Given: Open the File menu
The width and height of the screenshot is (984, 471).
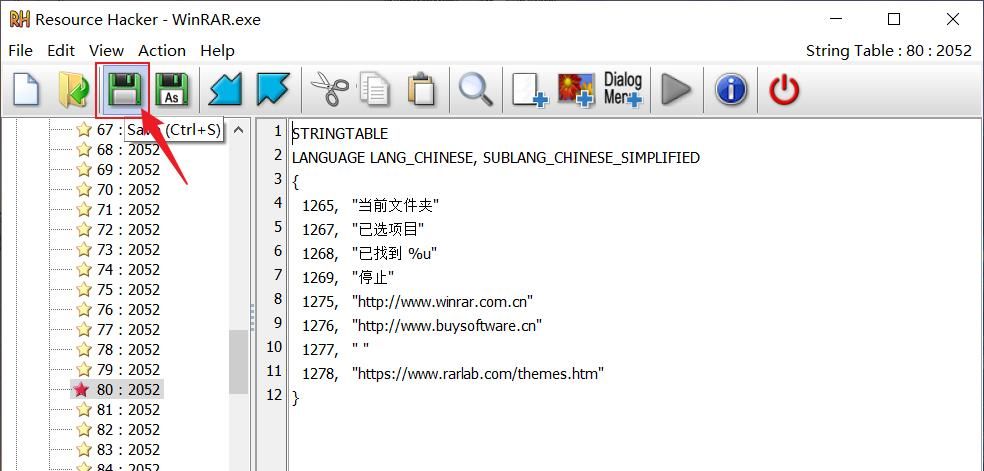Looking at the screenshot, I should (x=21, y=51).
